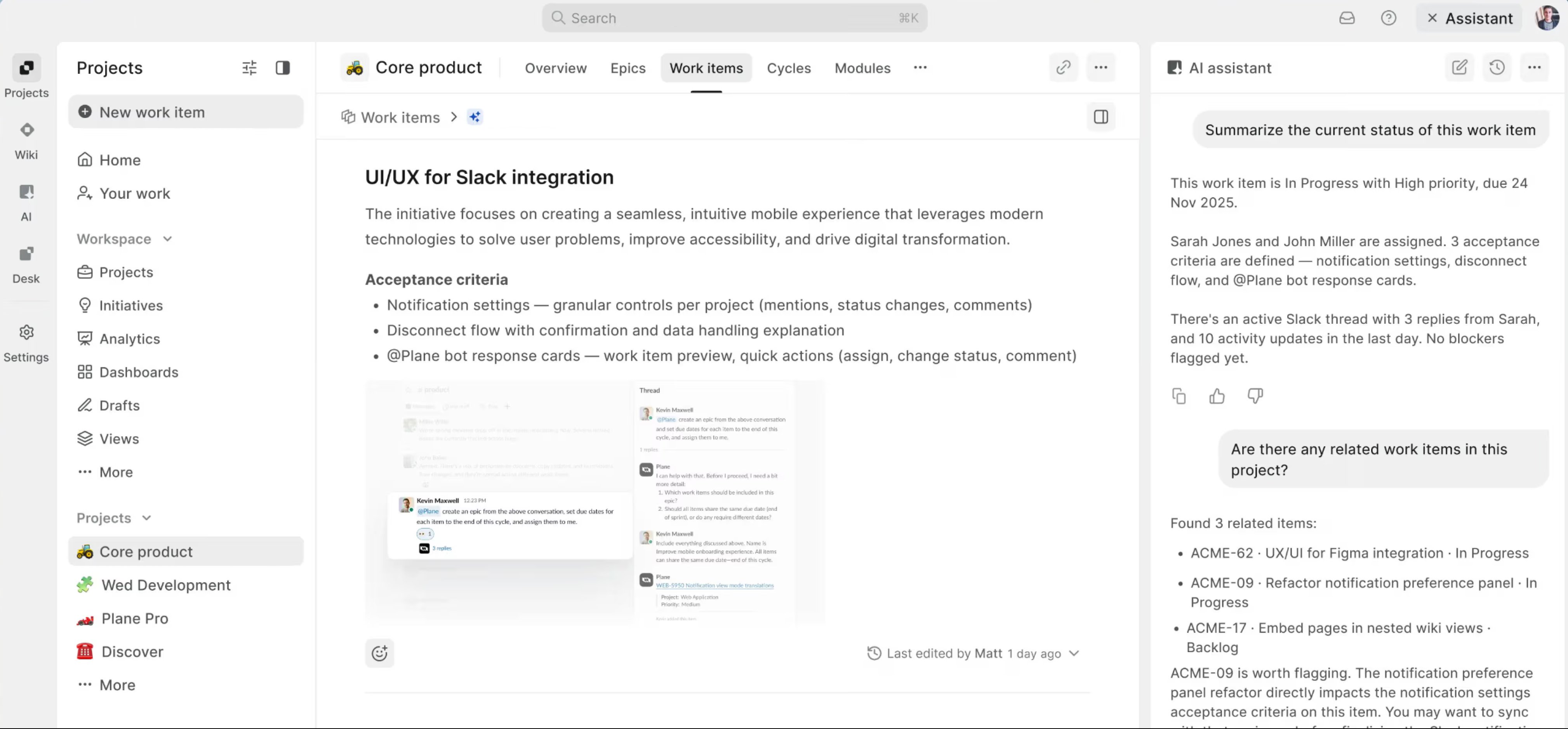The image size is (1568, 729).
Task: Click ACME-17 Embed pages in nested wiki item
Action: click(x=1339, y=637)
